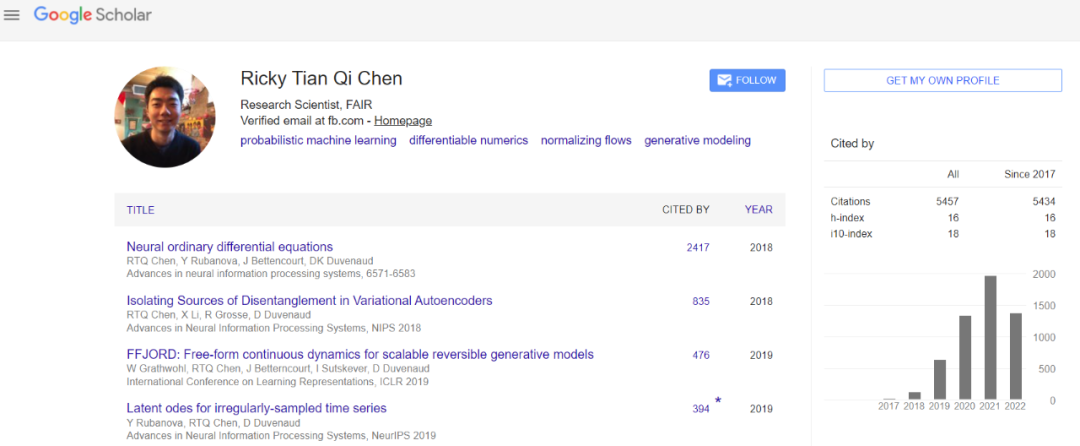Click the Google Scholar logo
1080x446 pixels.
tap(92, 16)
